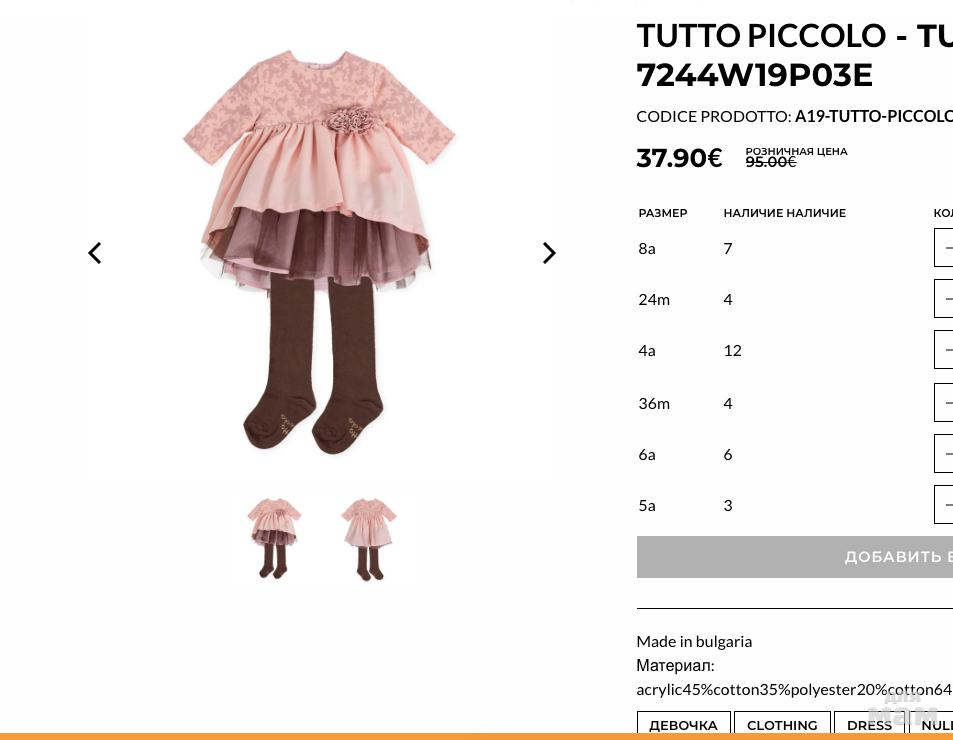The width and height of the screenshot is (953, 740).
Task: Open the Девочка category tag
Action: click(684, 723)
